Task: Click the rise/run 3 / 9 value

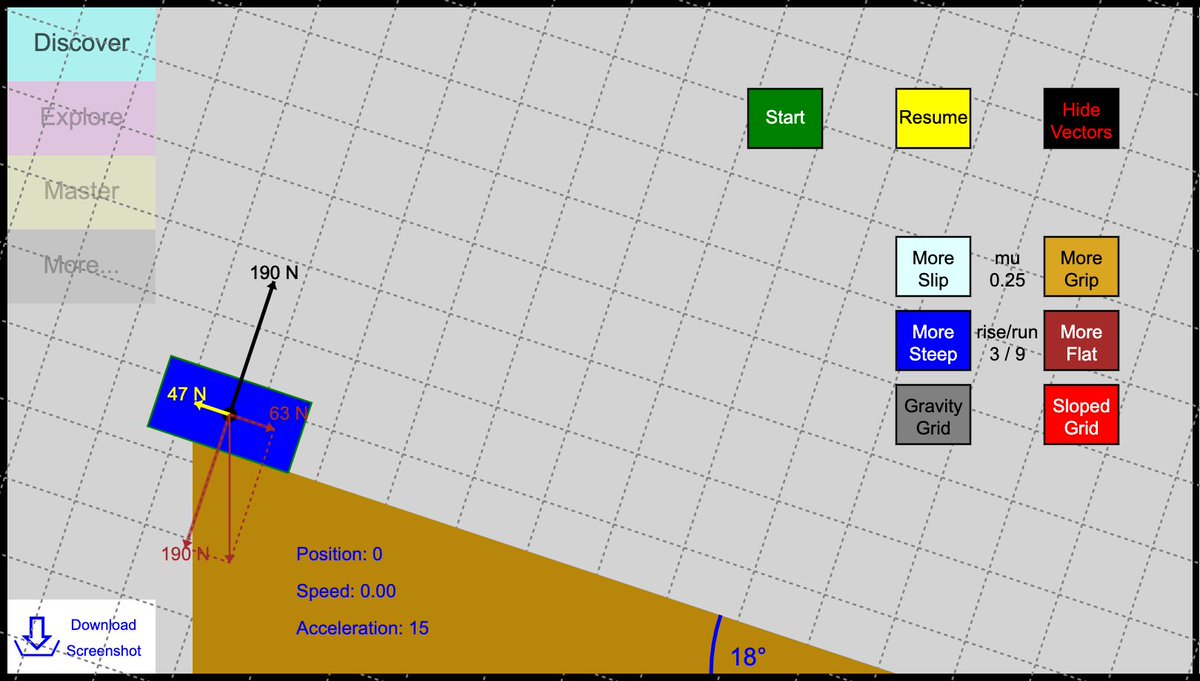Action: (x=1007, y=343)
